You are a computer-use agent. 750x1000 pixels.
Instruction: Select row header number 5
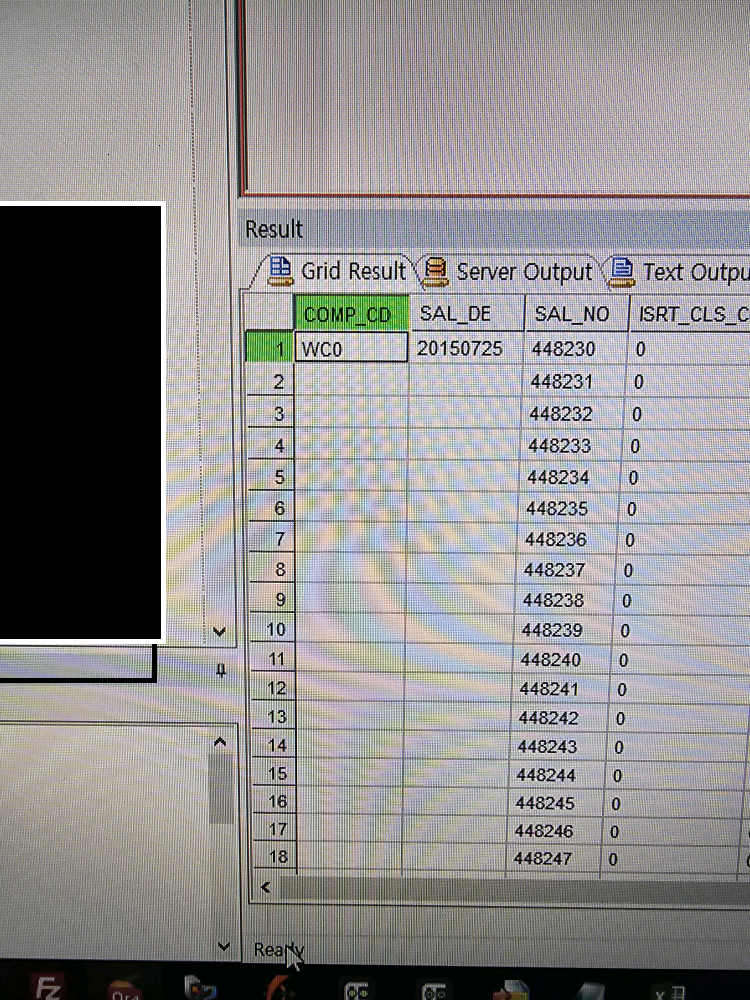(x=272, y=477)
